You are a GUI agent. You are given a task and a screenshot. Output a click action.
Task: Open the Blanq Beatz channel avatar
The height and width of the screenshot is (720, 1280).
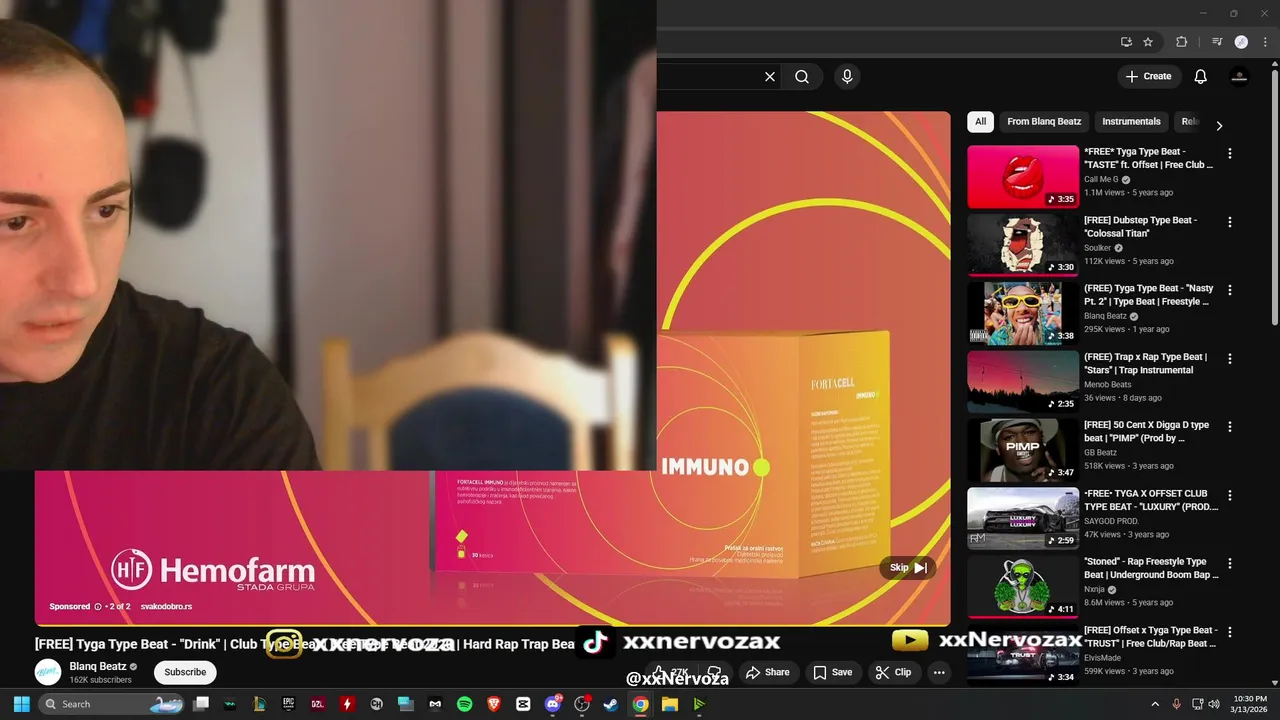click(x=48, y=672)
